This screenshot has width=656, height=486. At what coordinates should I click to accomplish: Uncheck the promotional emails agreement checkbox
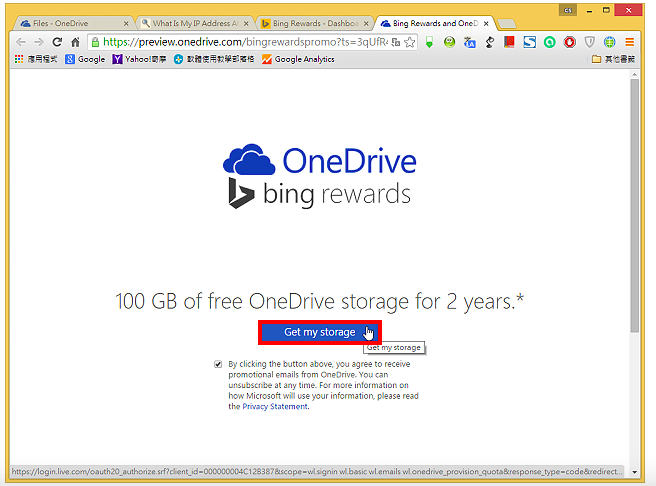coord(218,364)
